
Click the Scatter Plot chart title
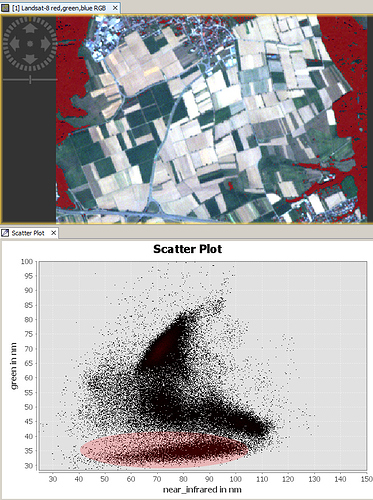tap(187, 249)
